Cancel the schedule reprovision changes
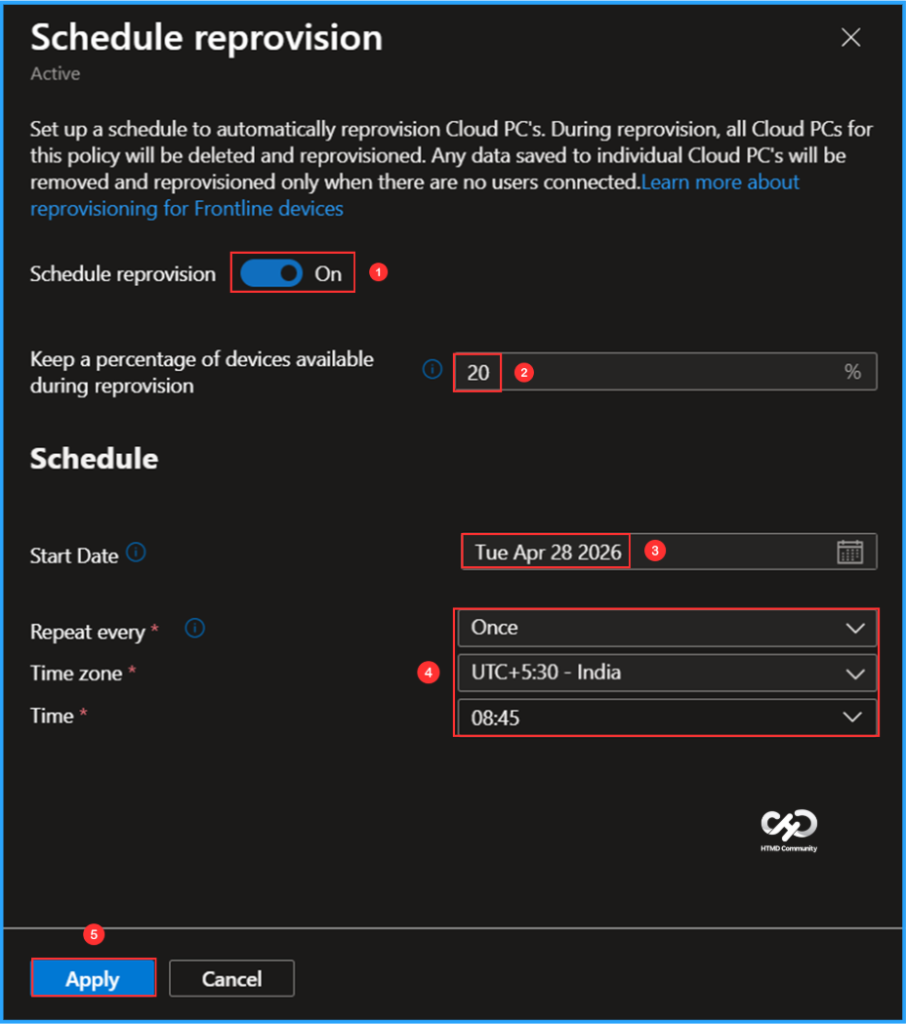Viewport: 906px width, 1024px height. [x=231, y=978]
